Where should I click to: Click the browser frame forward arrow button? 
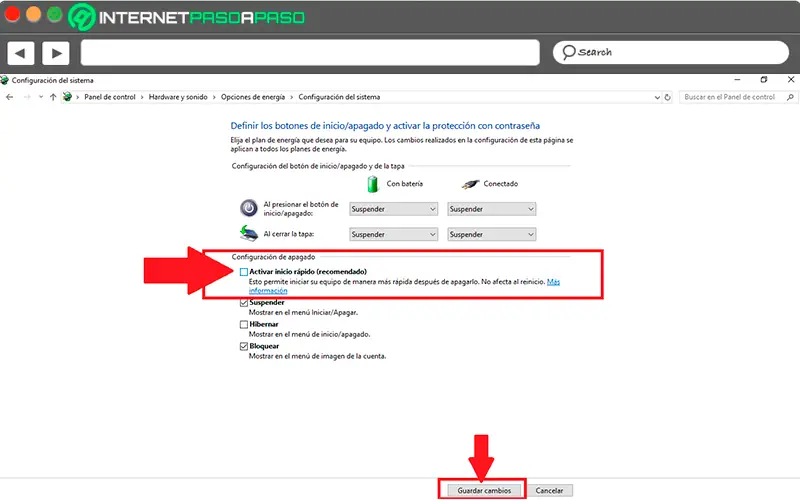tap(56, 53)
